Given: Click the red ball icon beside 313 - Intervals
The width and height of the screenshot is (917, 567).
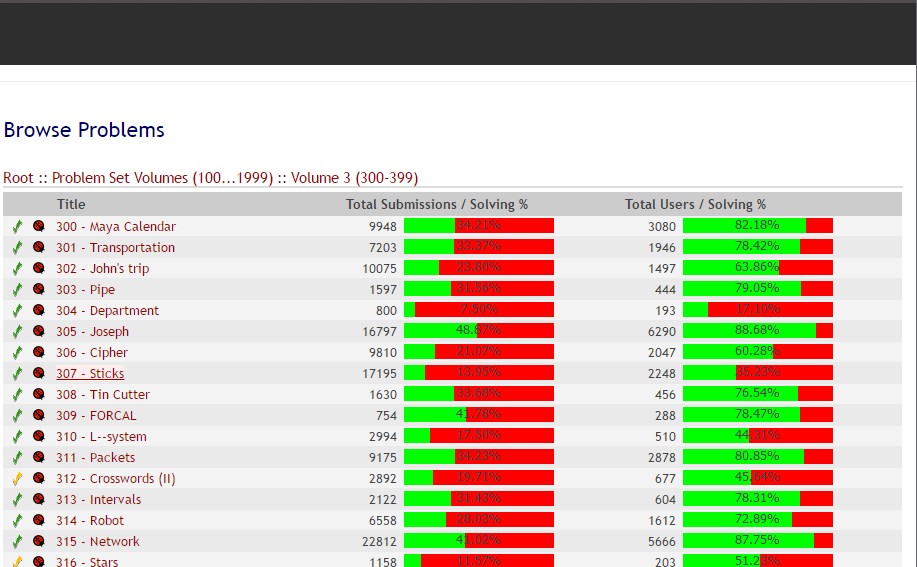Looking at the screenshot, I should coord(39,499).
